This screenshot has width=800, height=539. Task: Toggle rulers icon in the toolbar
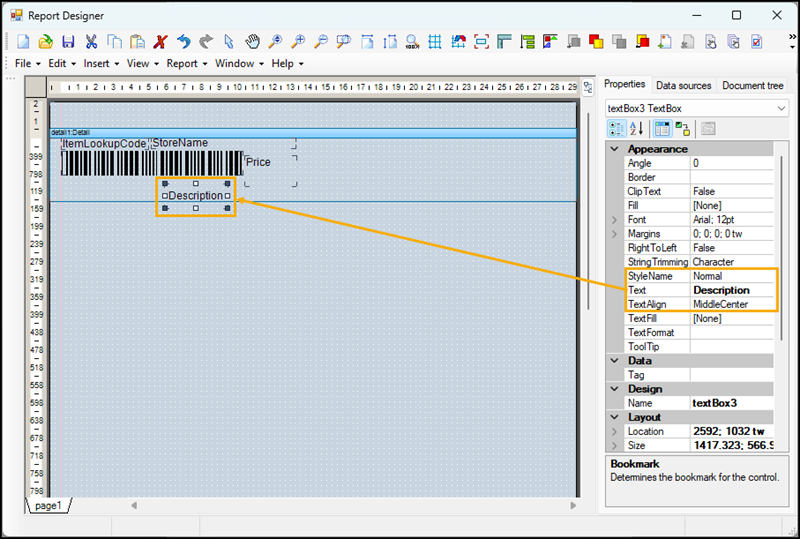click(x=504, y=41)
